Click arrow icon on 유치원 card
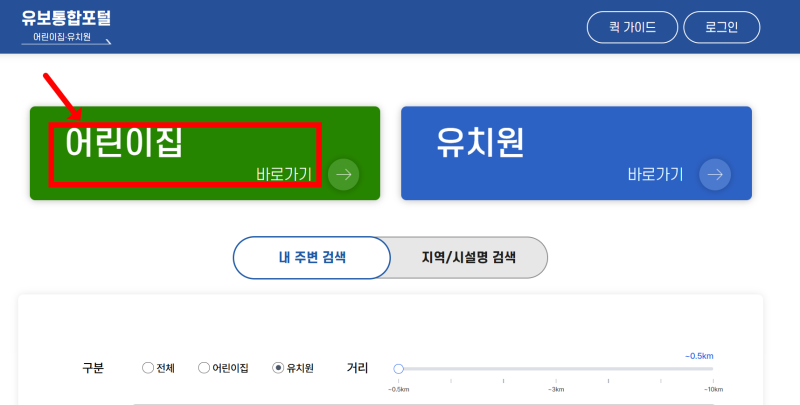The height and width of the screenshot is (405, 800). 715,174
